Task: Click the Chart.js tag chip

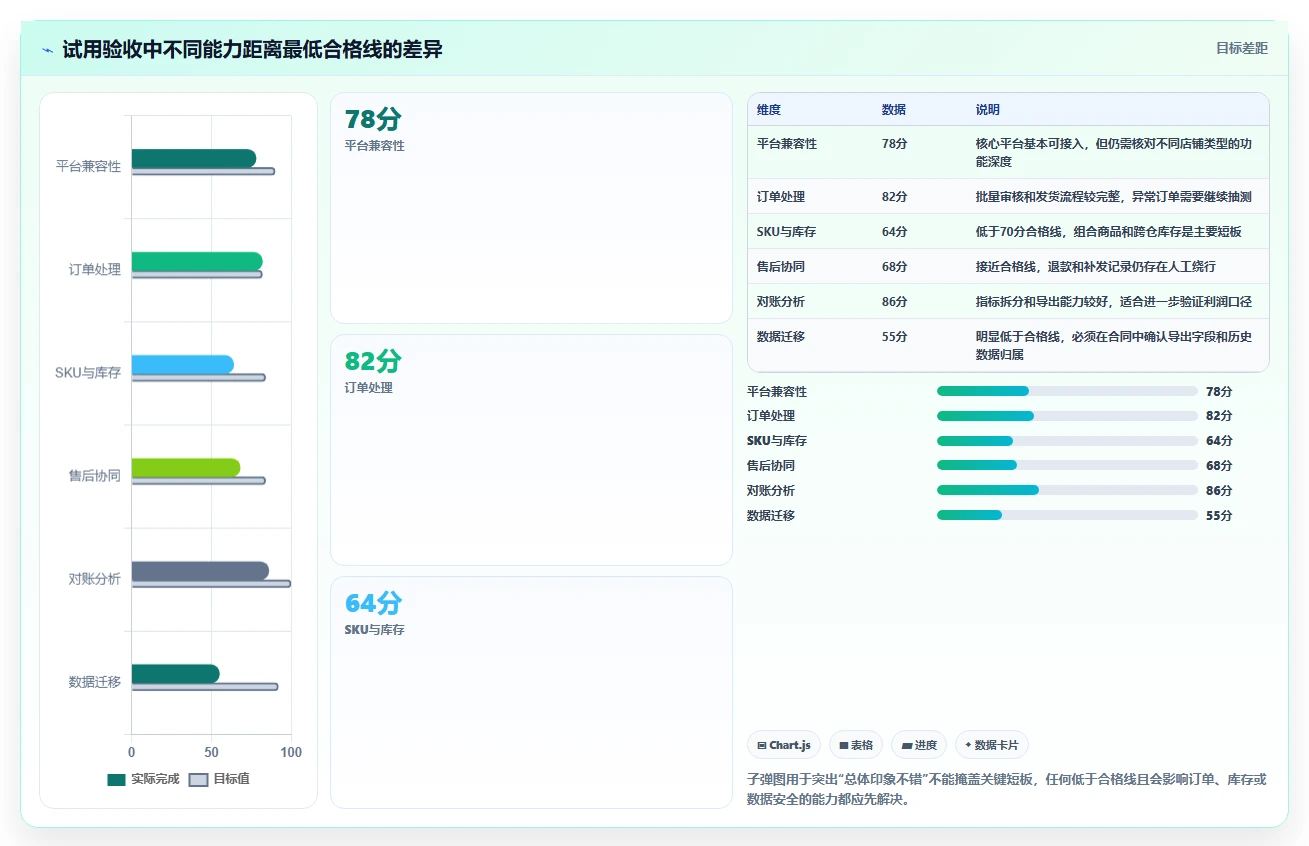Action: coord(784,745)
